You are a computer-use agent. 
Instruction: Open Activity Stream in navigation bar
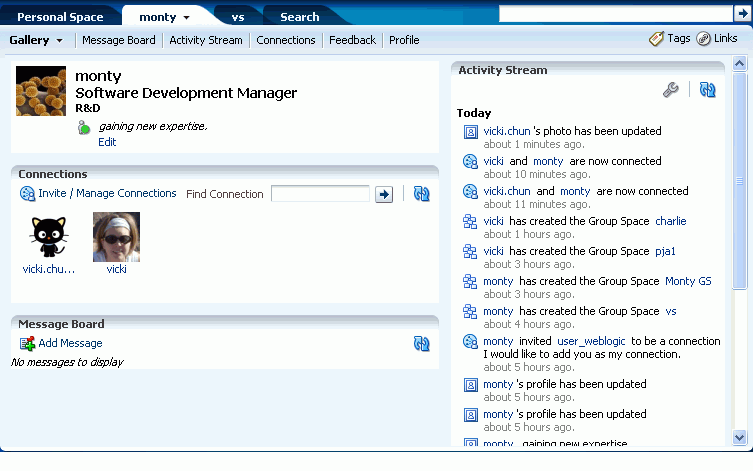[x=206, y=40]
